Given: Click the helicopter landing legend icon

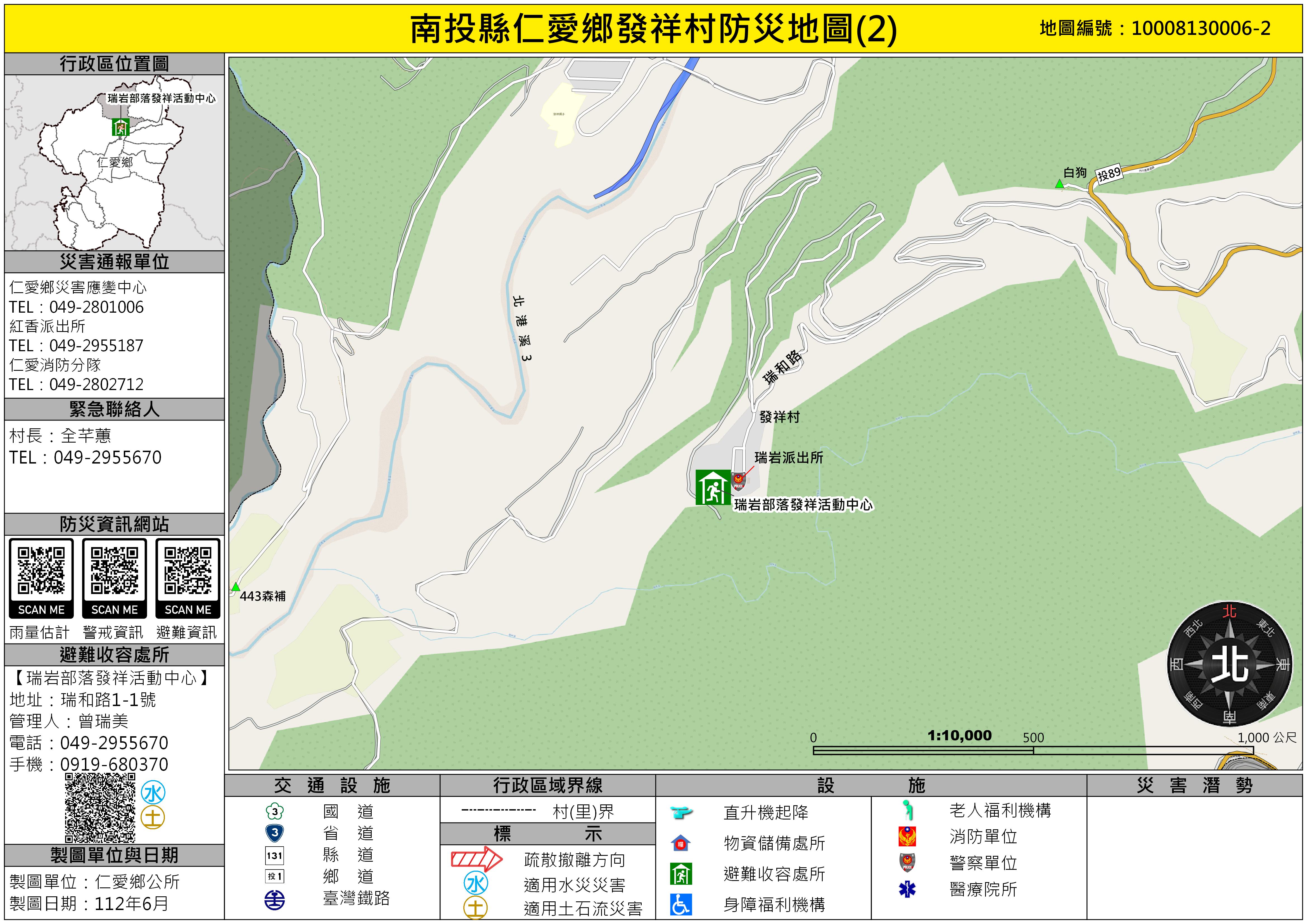Looking at the screenshot, I should coord(681,813).
